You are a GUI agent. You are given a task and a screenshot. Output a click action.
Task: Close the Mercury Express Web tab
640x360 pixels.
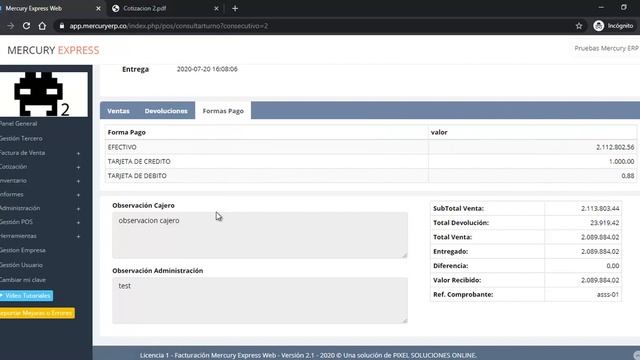pos(98,8)
